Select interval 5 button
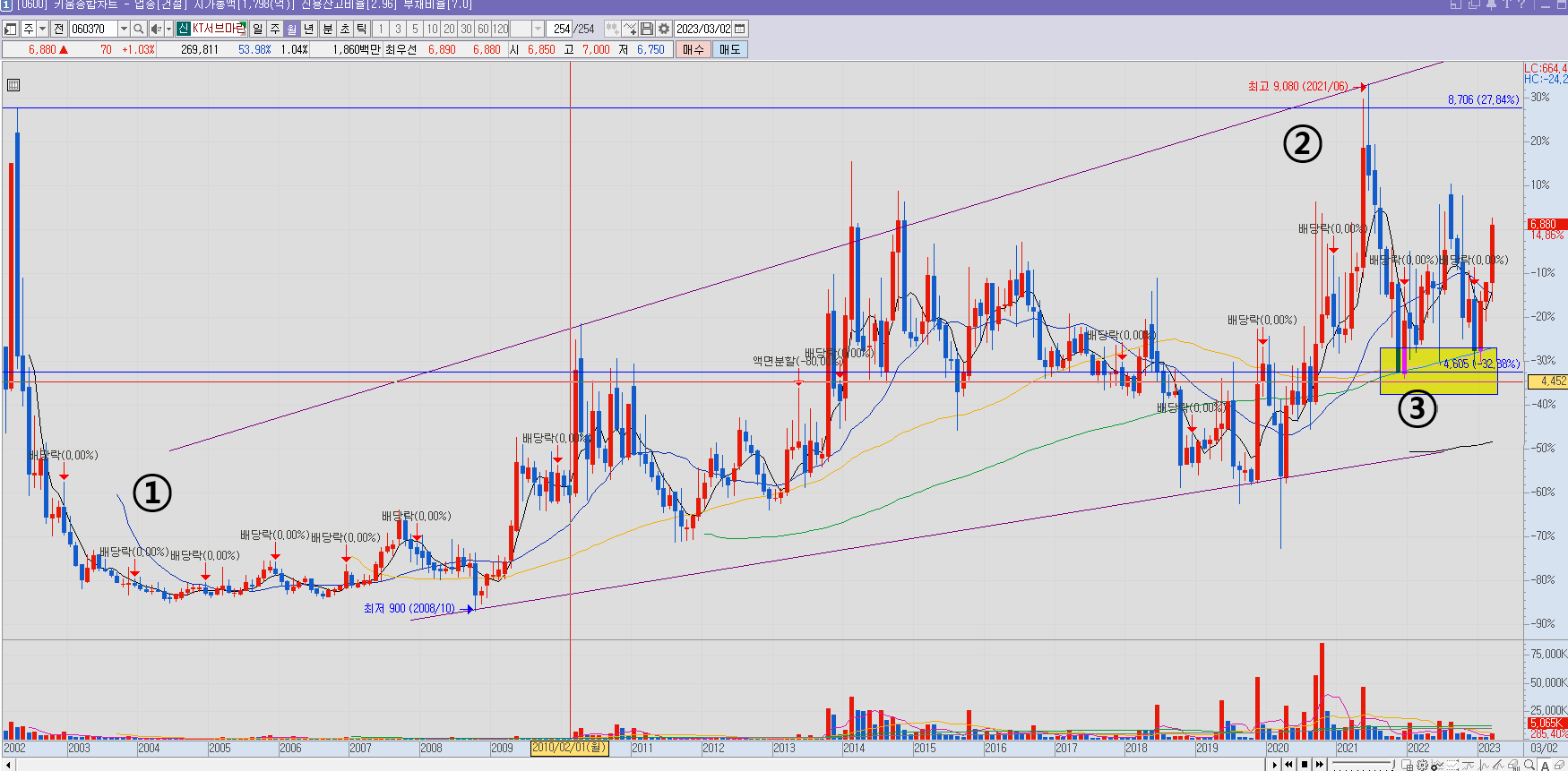This screenshot has height=771, width=1568. click(x=415, y=29)
